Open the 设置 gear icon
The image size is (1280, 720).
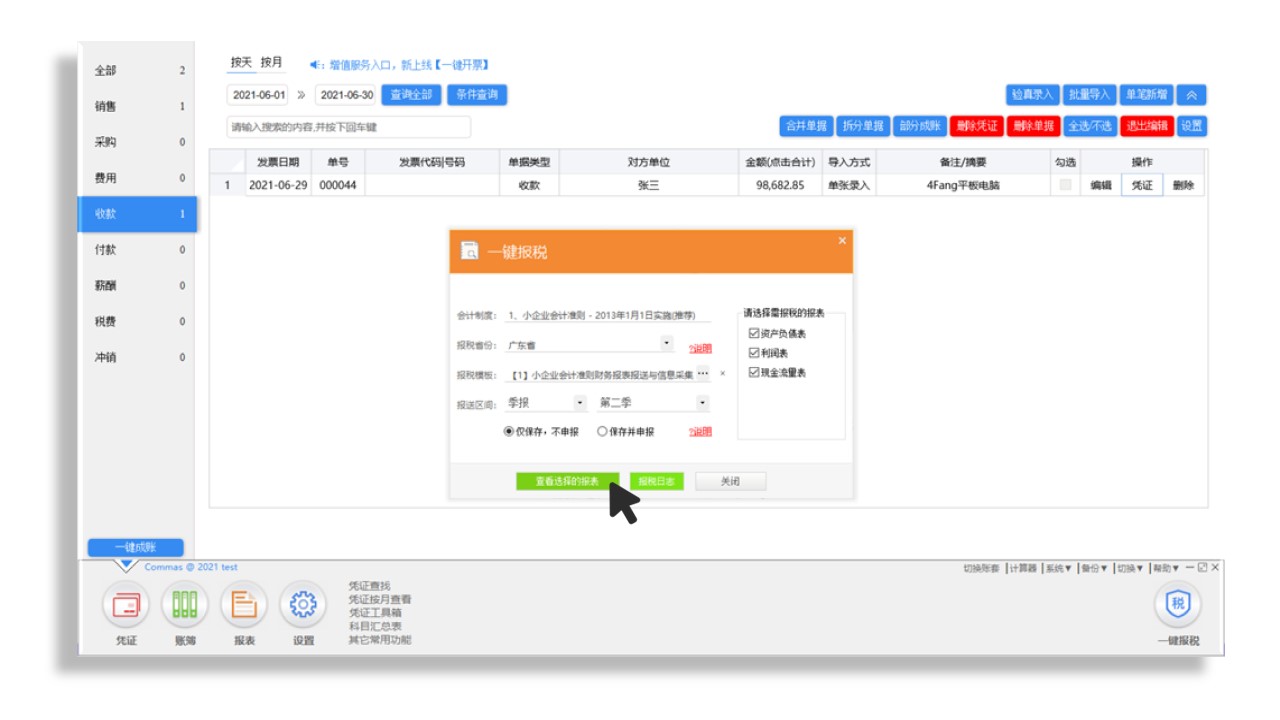[x=303, y=605]
